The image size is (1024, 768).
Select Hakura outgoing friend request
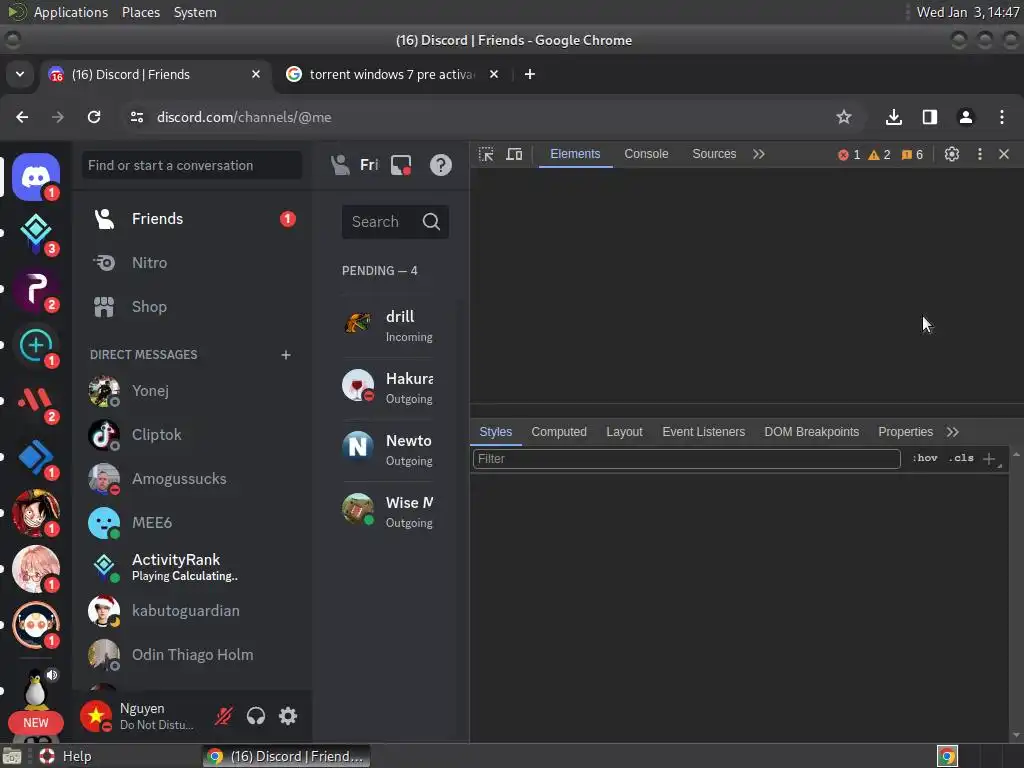click(x=389, y=387)
